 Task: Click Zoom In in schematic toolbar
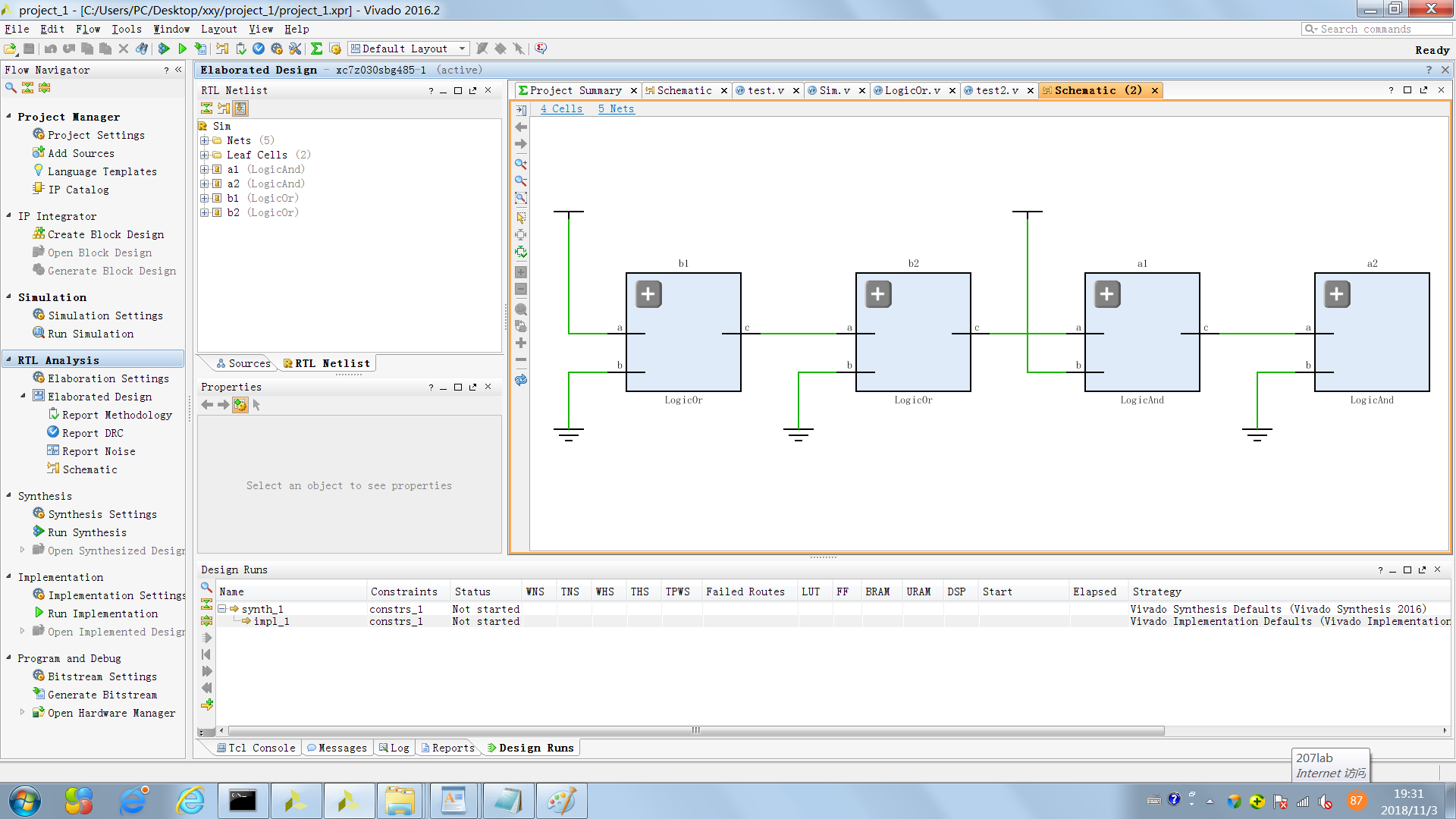(x=520, y=164)
